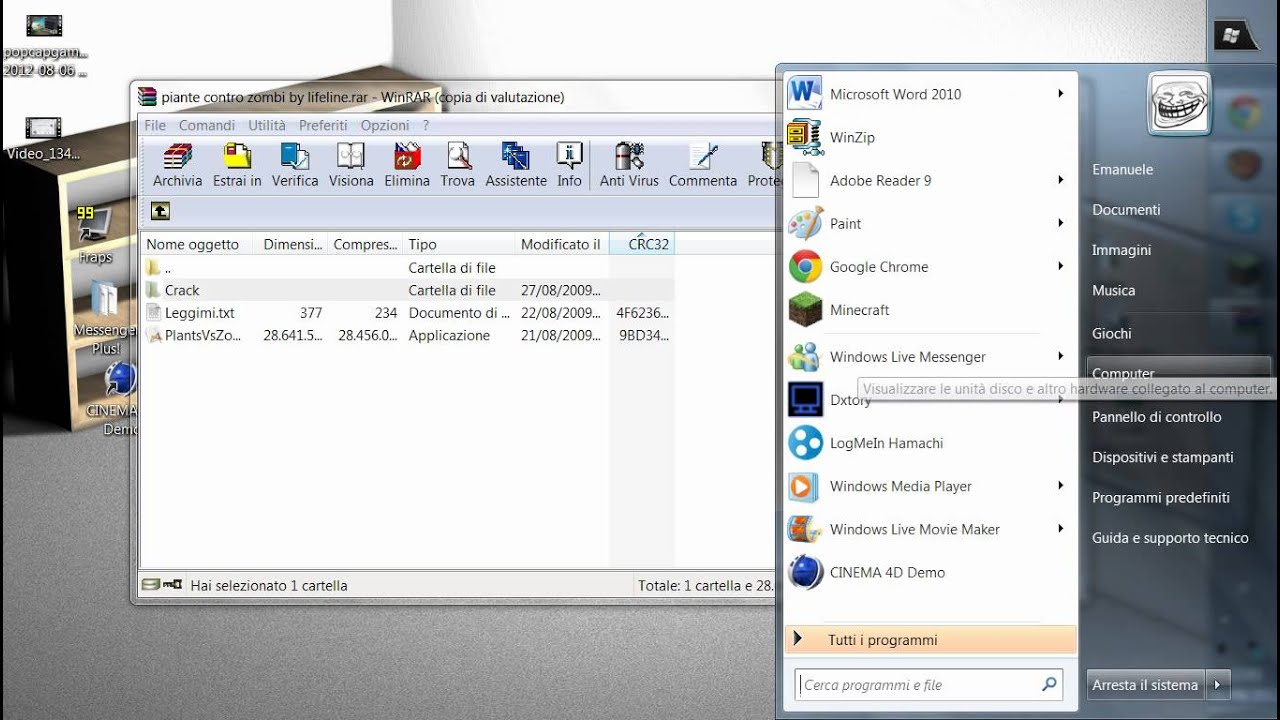Expand Adobe Reader 9 jump list arrow

click(x=1060, y=180)
